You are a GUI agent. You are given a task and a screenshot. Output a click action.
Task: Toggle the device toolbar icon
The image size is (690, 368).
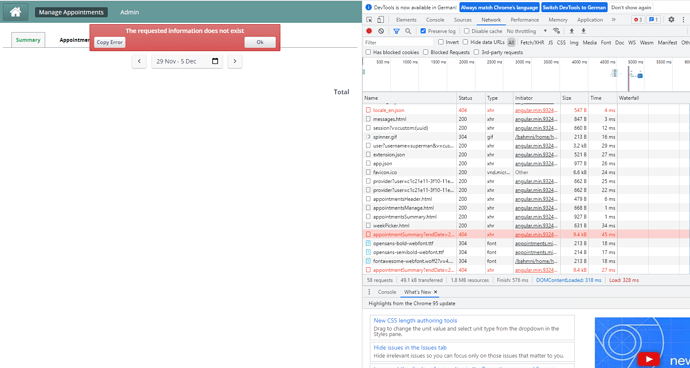tap(380, 20)
